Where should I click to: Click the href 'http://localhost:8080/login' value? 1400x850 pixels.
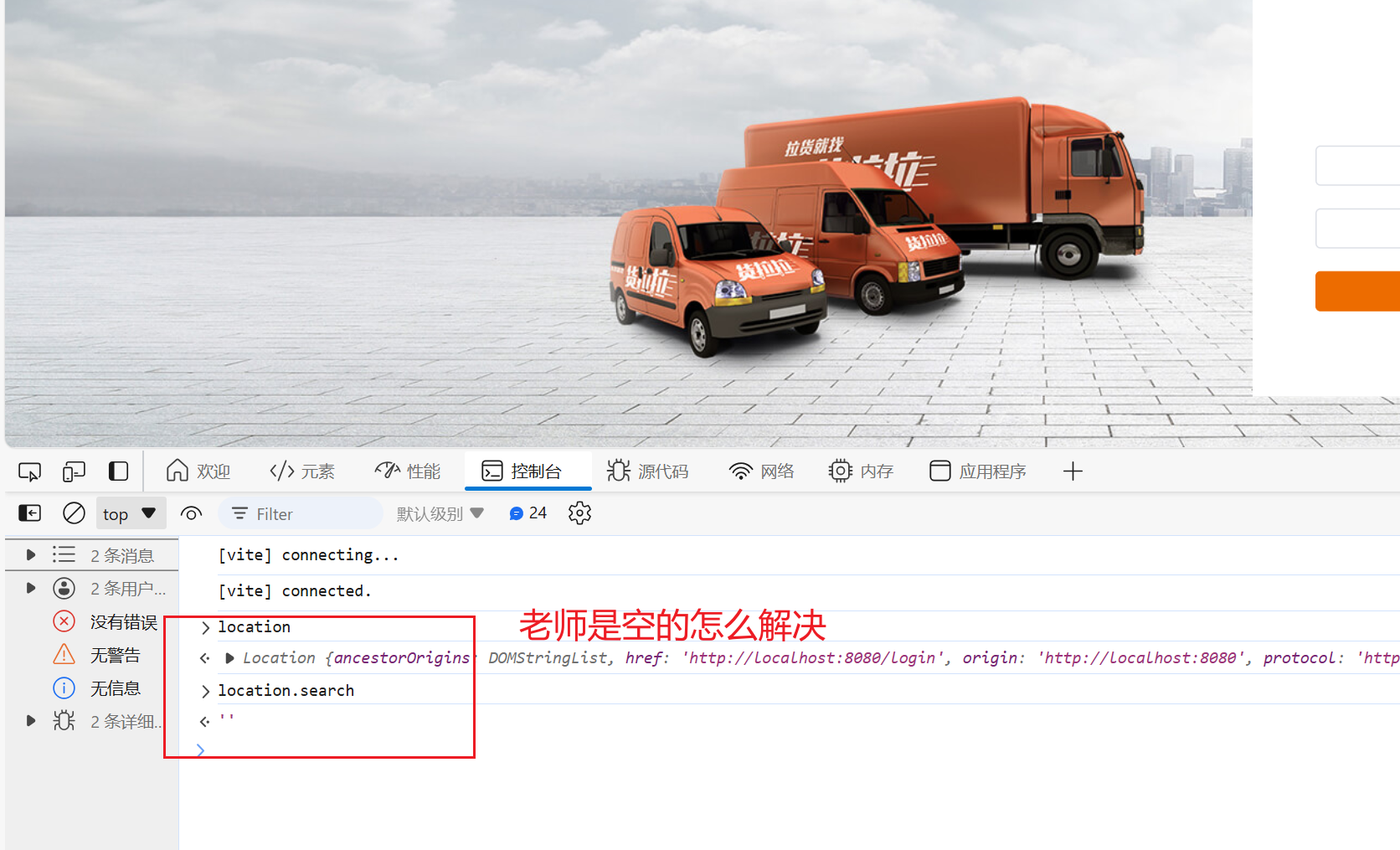tap(812, 658)
